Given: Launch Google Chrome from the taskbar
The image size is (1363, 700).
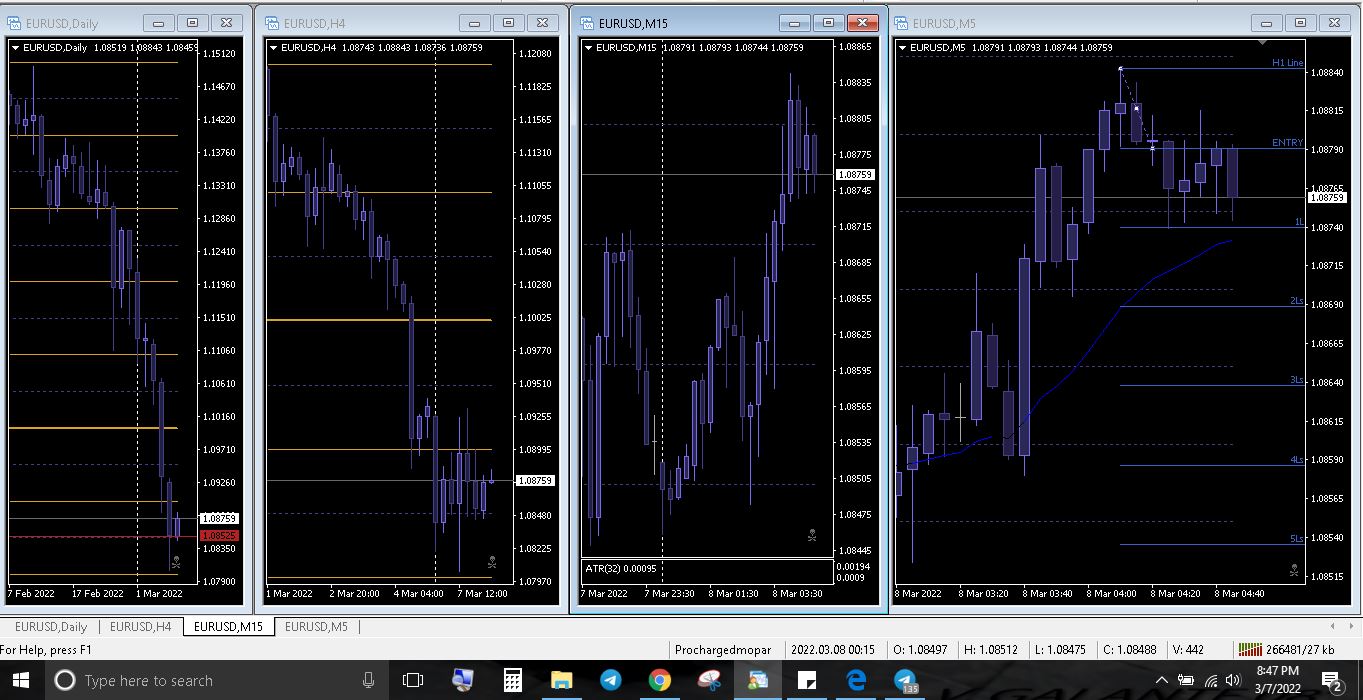Looking at the screenshot, I should click(659, 680).
